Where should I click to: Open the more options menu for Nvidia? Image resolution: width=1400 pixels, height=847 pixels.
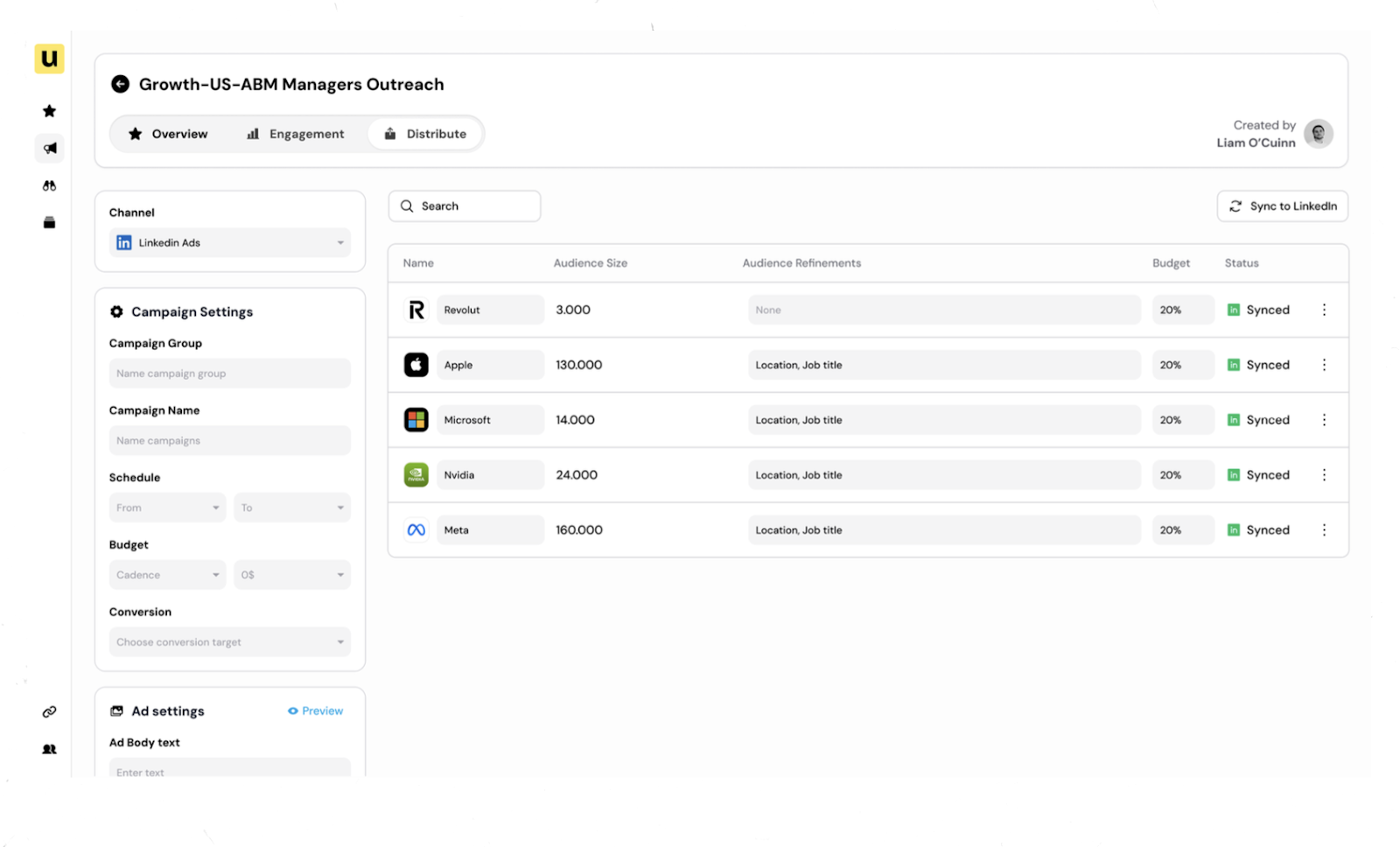[x=1324, y=475]
